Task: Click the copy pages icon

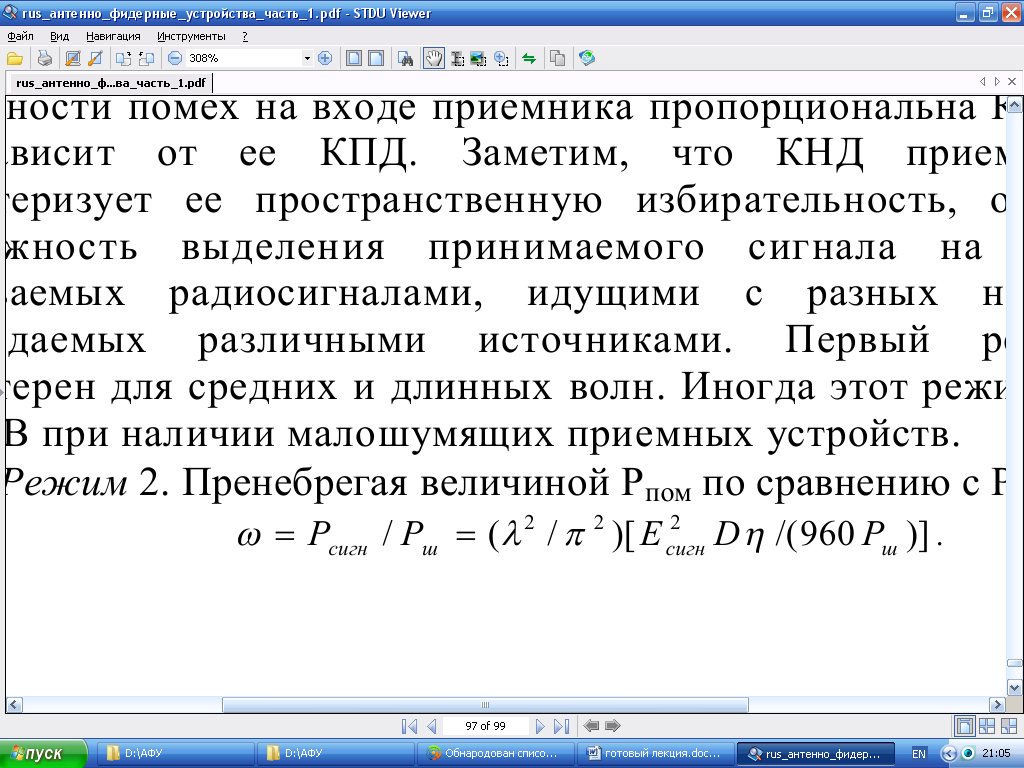Action: point(557,58)
